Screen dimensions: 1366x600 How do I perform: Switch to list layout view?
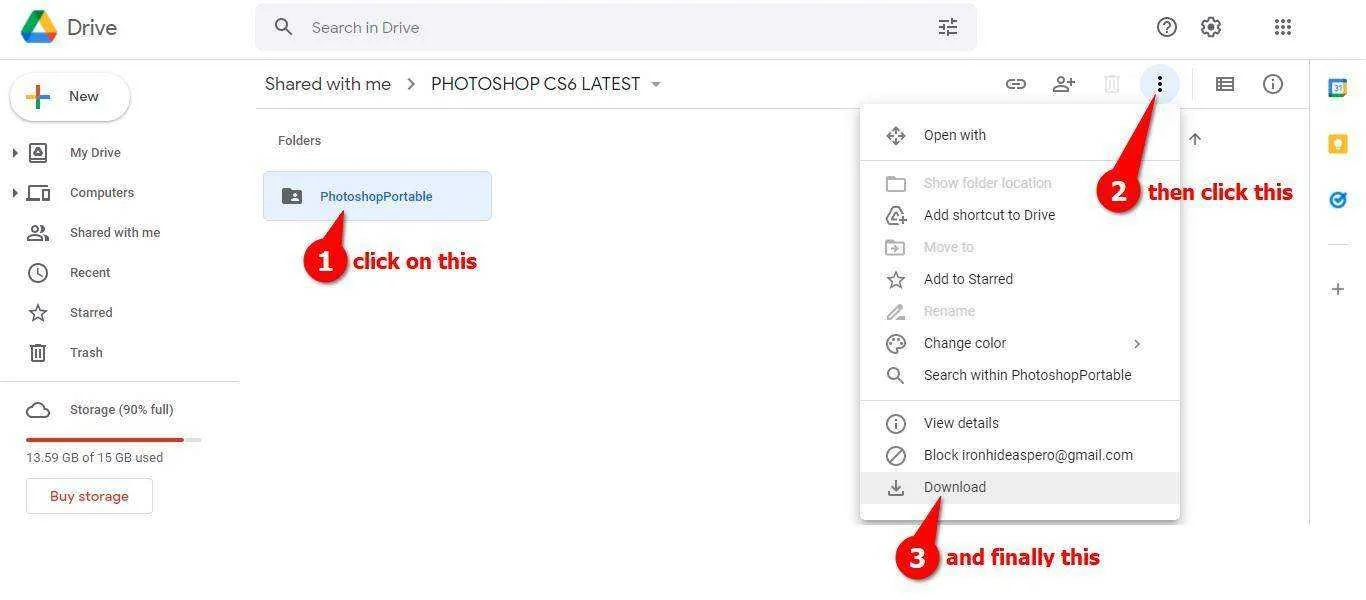point(1225,84)
